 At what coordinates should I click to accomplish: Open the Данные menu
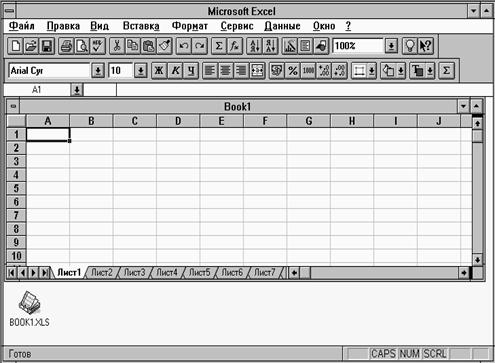282,26
